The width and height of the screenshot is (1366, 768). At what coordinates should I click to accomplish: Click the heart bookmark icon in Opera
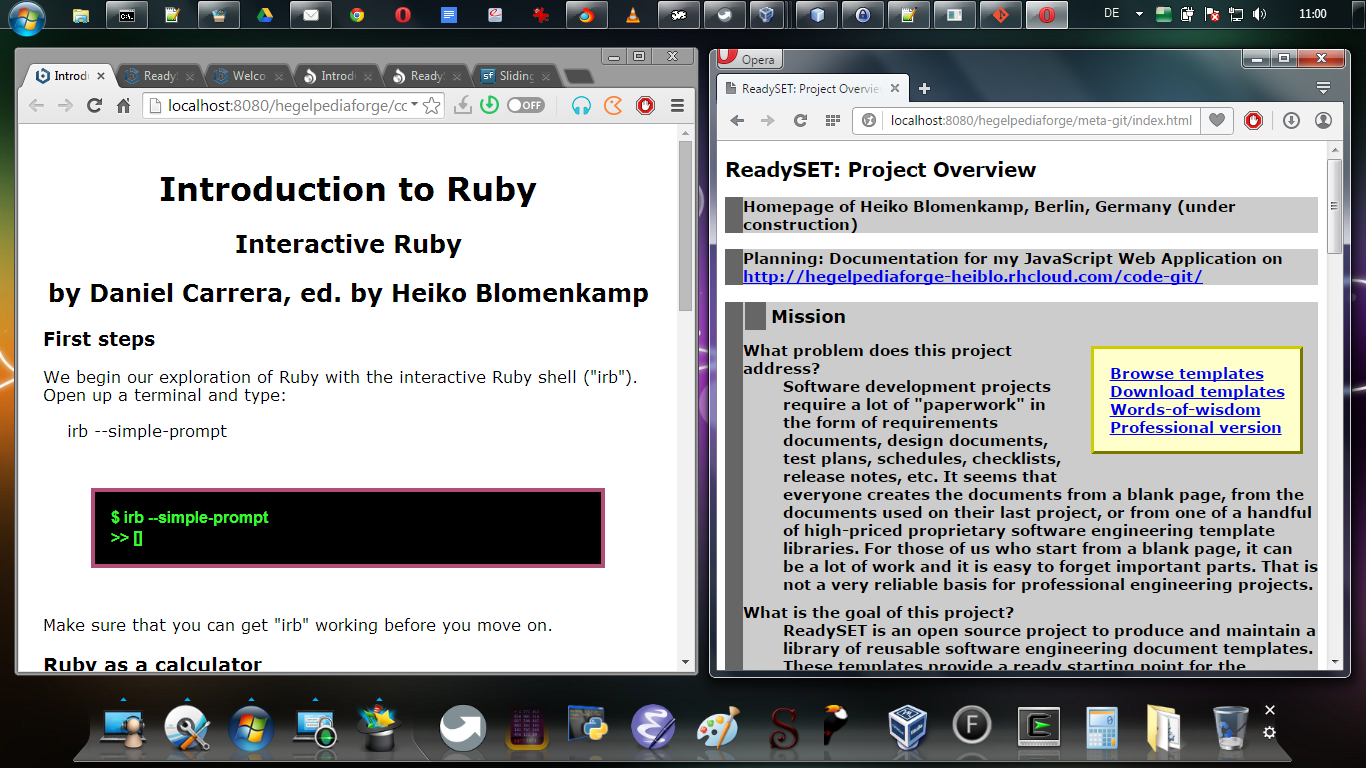1216,120
